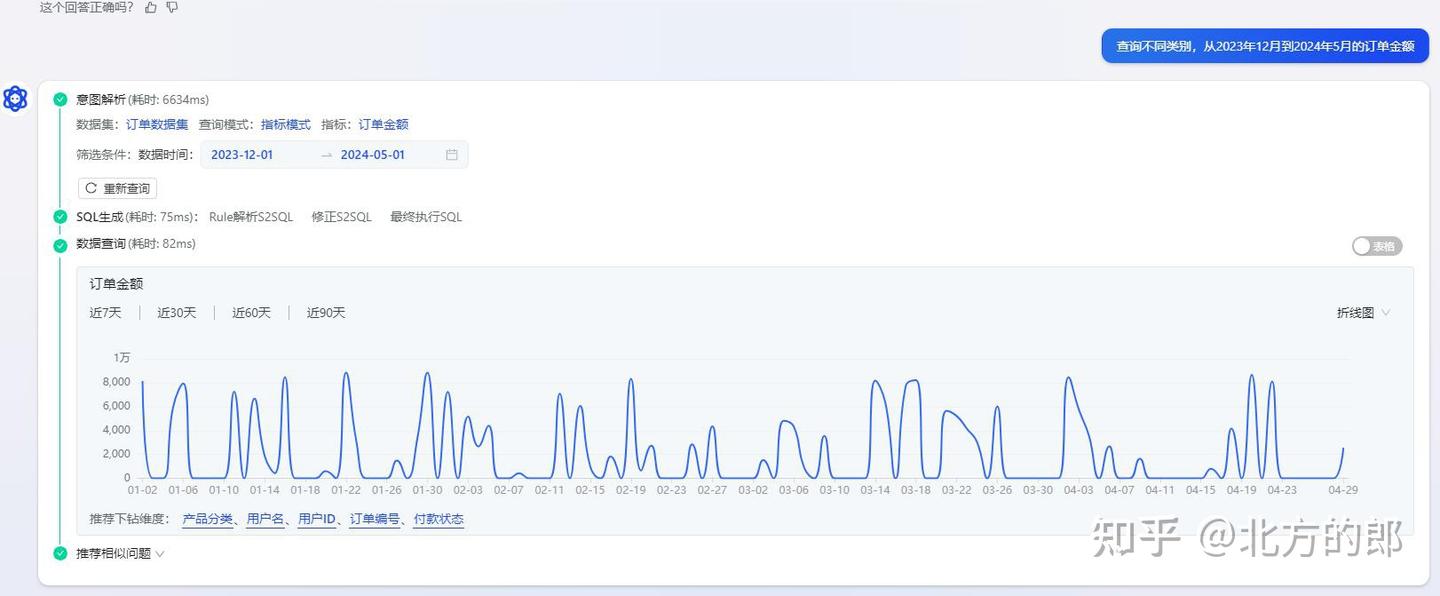Image resolution: width=1440 pixels, height=596 pixels.
Task: Select the 近7天 time range
Action: (x=105, y=313)
